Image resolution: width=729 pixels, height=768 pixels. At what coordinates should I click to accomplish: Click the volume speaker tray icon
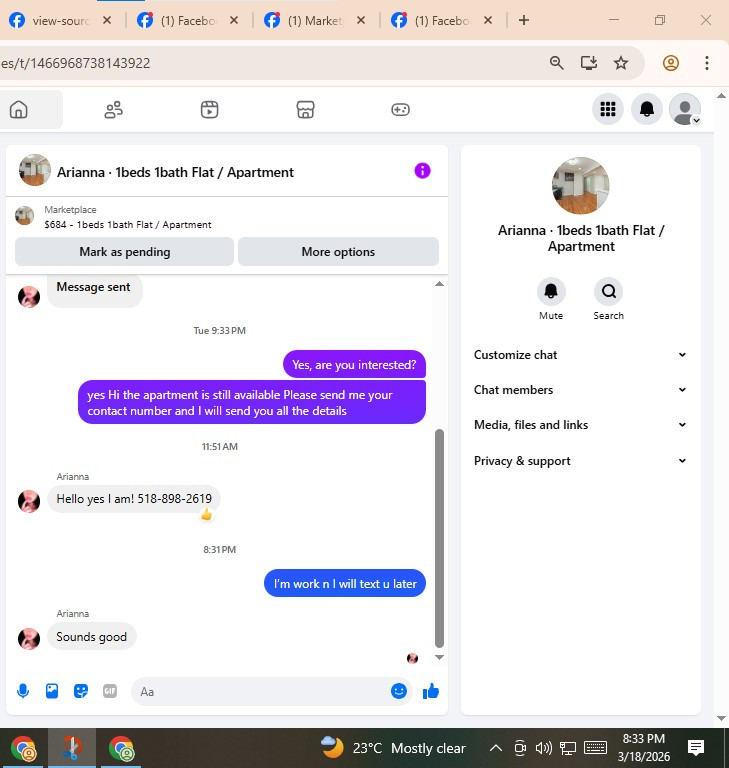pyautogui.click(x=543, y=748)
